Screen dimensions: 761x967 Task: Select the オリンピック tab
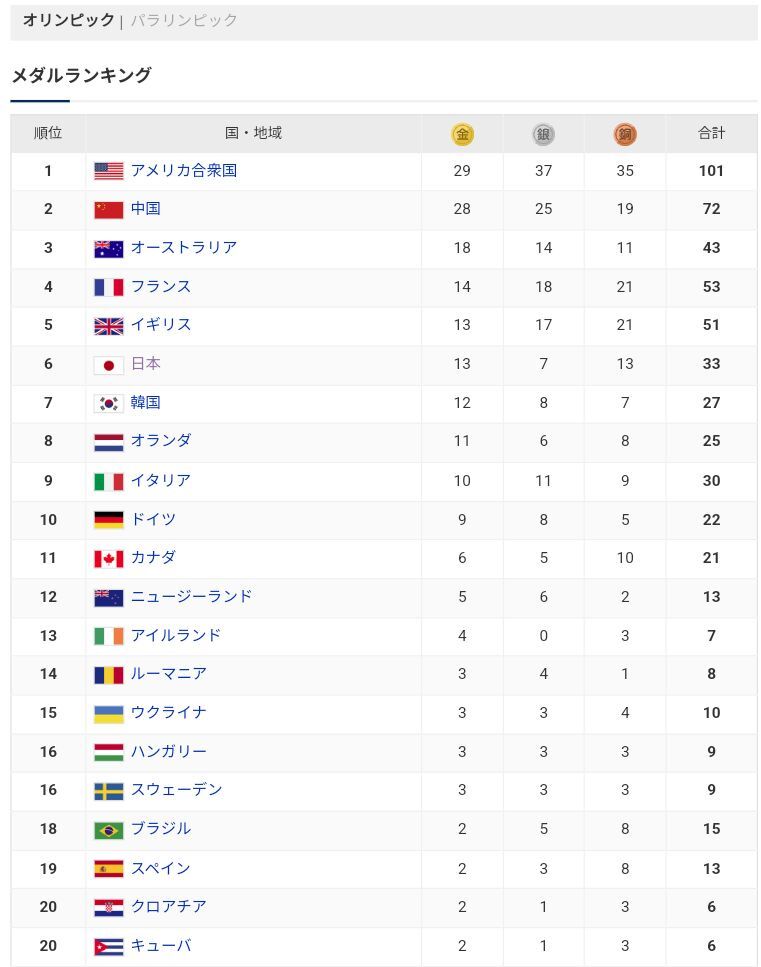[x=68, y=20]
